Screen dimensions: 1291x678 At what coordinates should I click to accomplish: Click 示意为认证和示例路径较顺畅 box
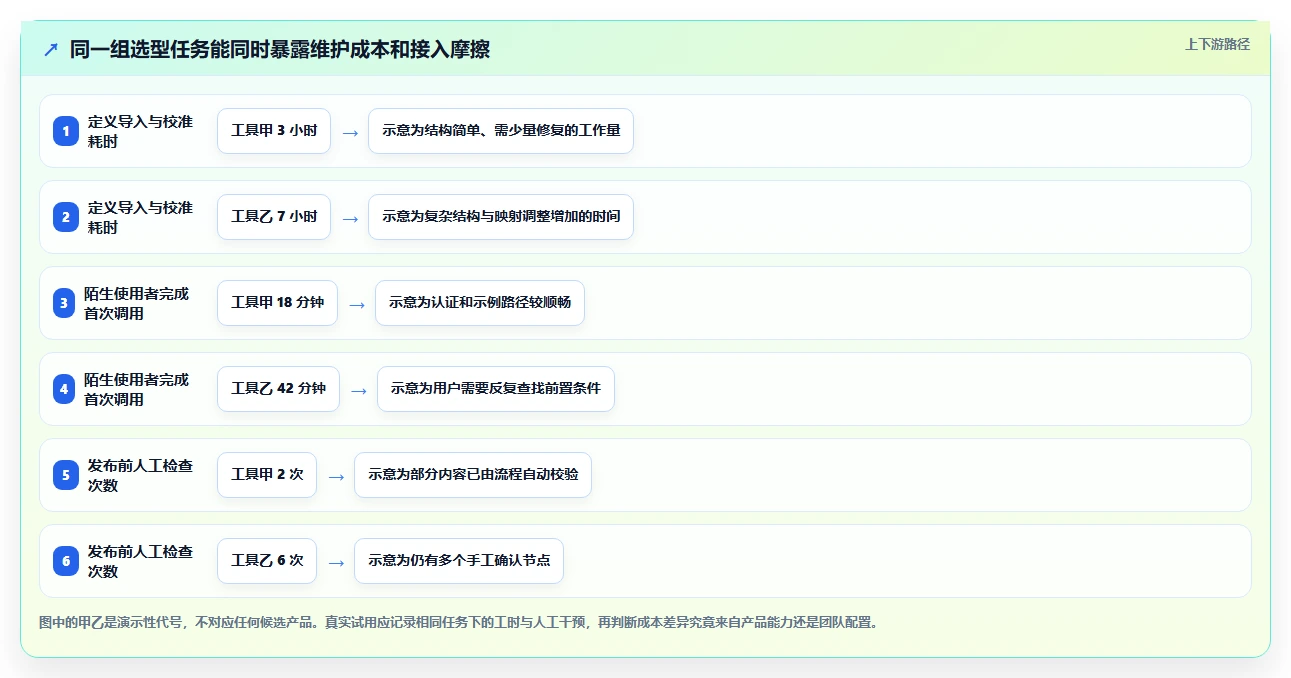(480, 303)
